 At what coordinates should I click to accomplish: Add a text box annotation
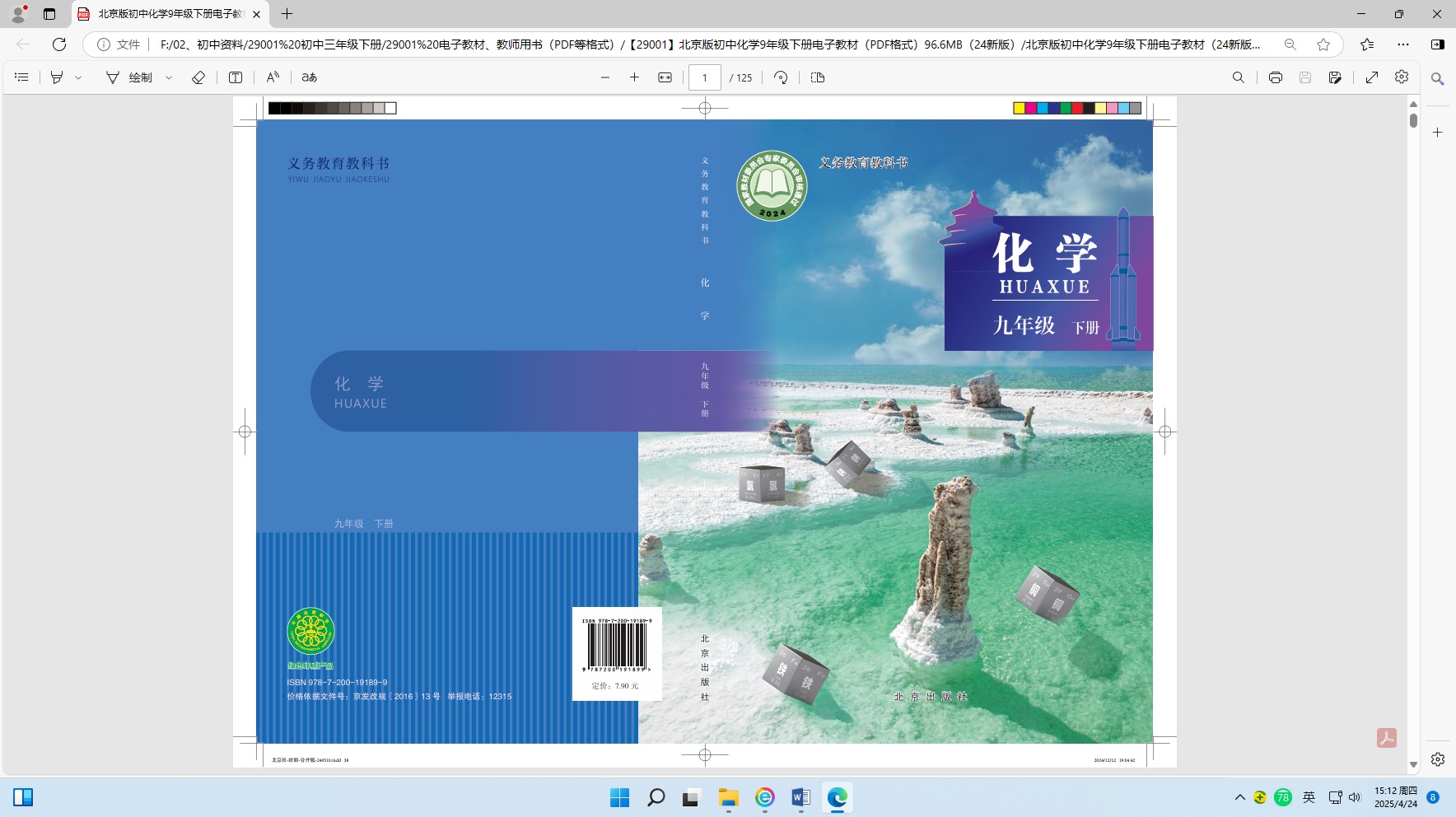click(236, 77)
